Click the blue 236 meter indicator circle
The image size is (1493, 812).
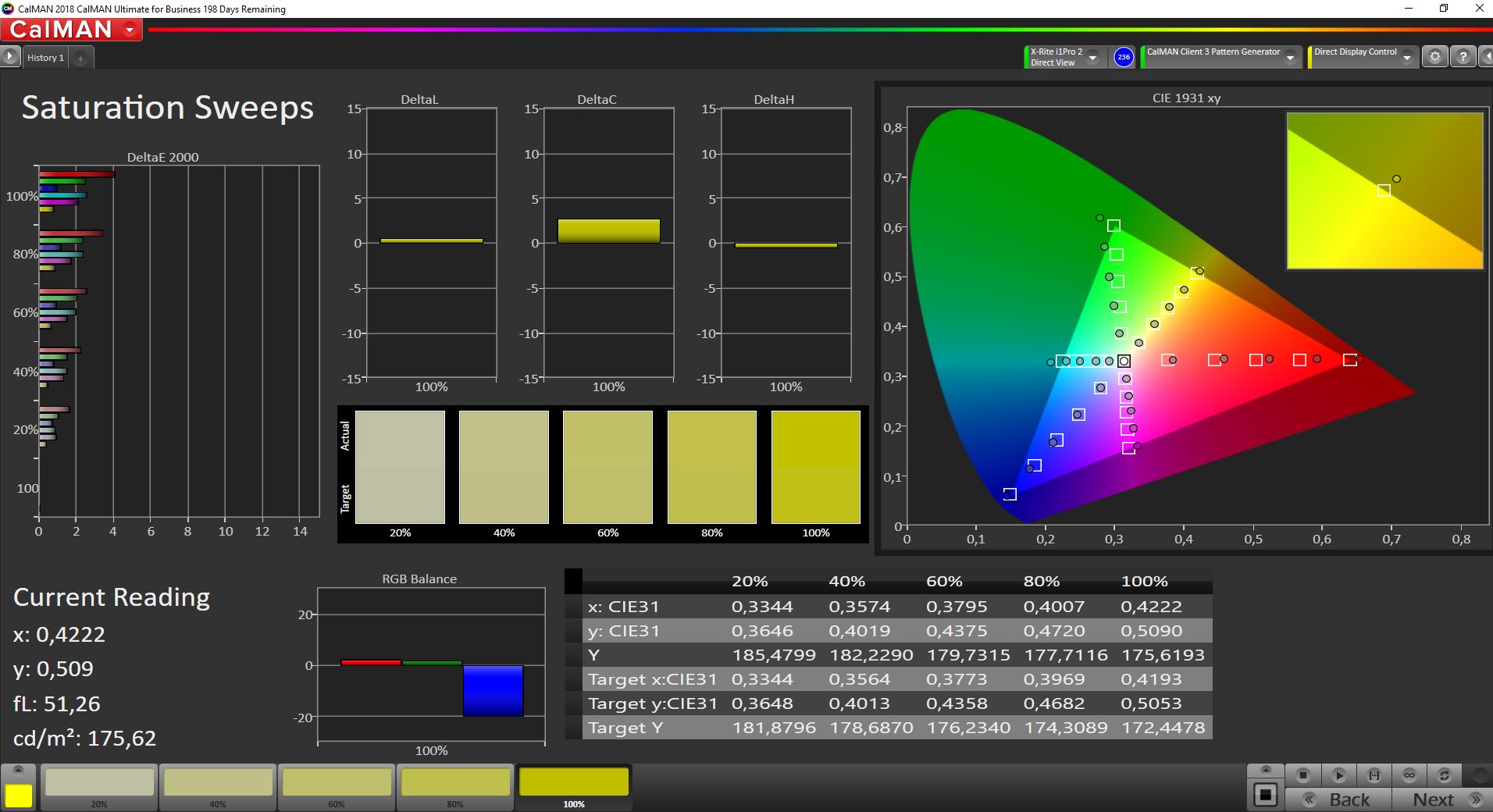coord(1123,57)
